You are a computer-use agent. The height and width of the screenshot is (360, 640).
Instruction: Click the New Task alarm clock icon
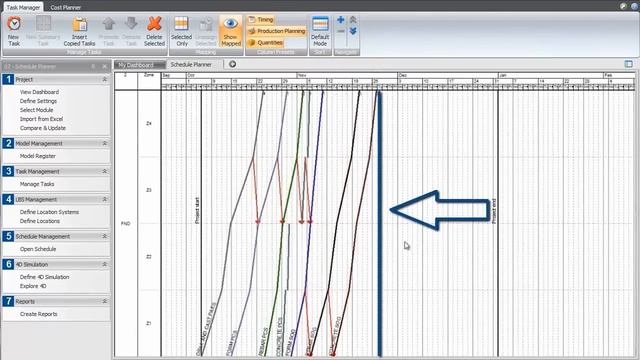pos(14,24)
